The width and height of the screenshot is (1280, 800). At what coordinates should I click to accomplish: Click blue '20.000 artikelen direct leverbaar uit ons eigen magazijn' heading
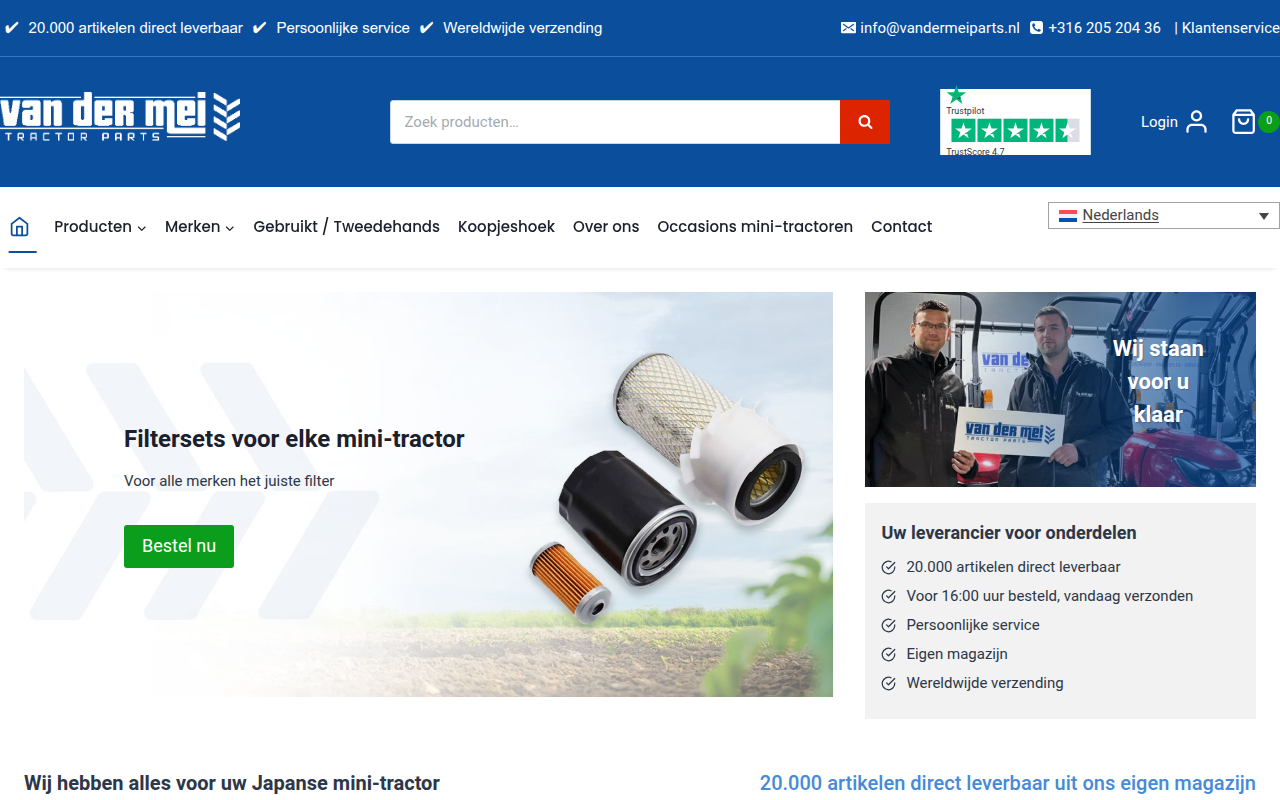click(1008, 783)
